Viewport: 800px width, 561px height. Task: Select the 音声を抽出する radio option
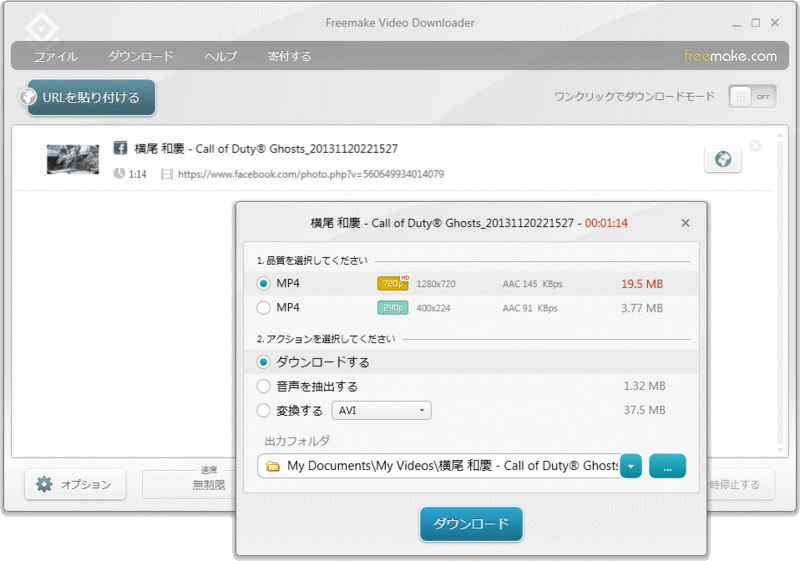263,386
